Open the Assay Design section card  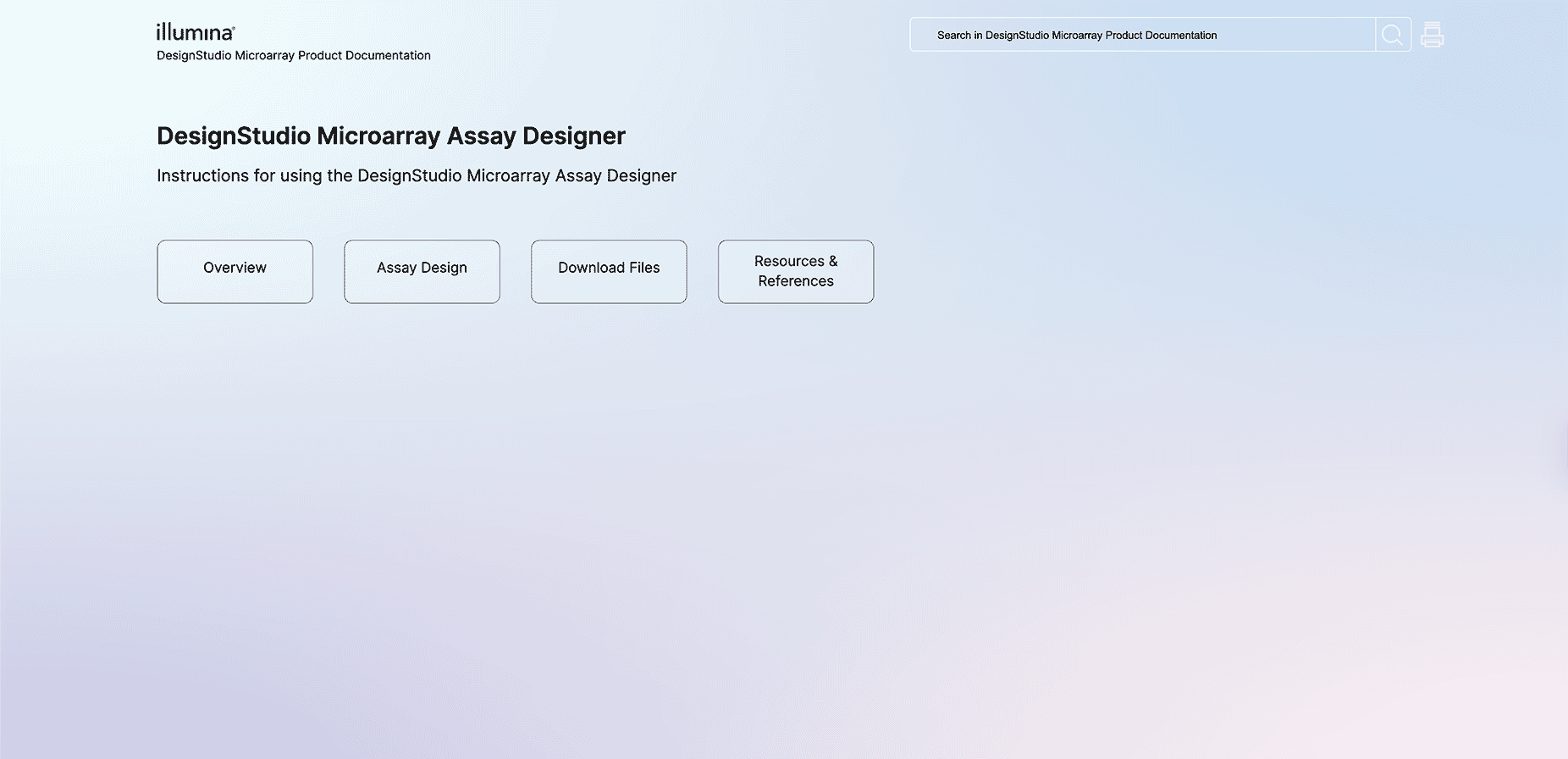(x=422, y=271)
